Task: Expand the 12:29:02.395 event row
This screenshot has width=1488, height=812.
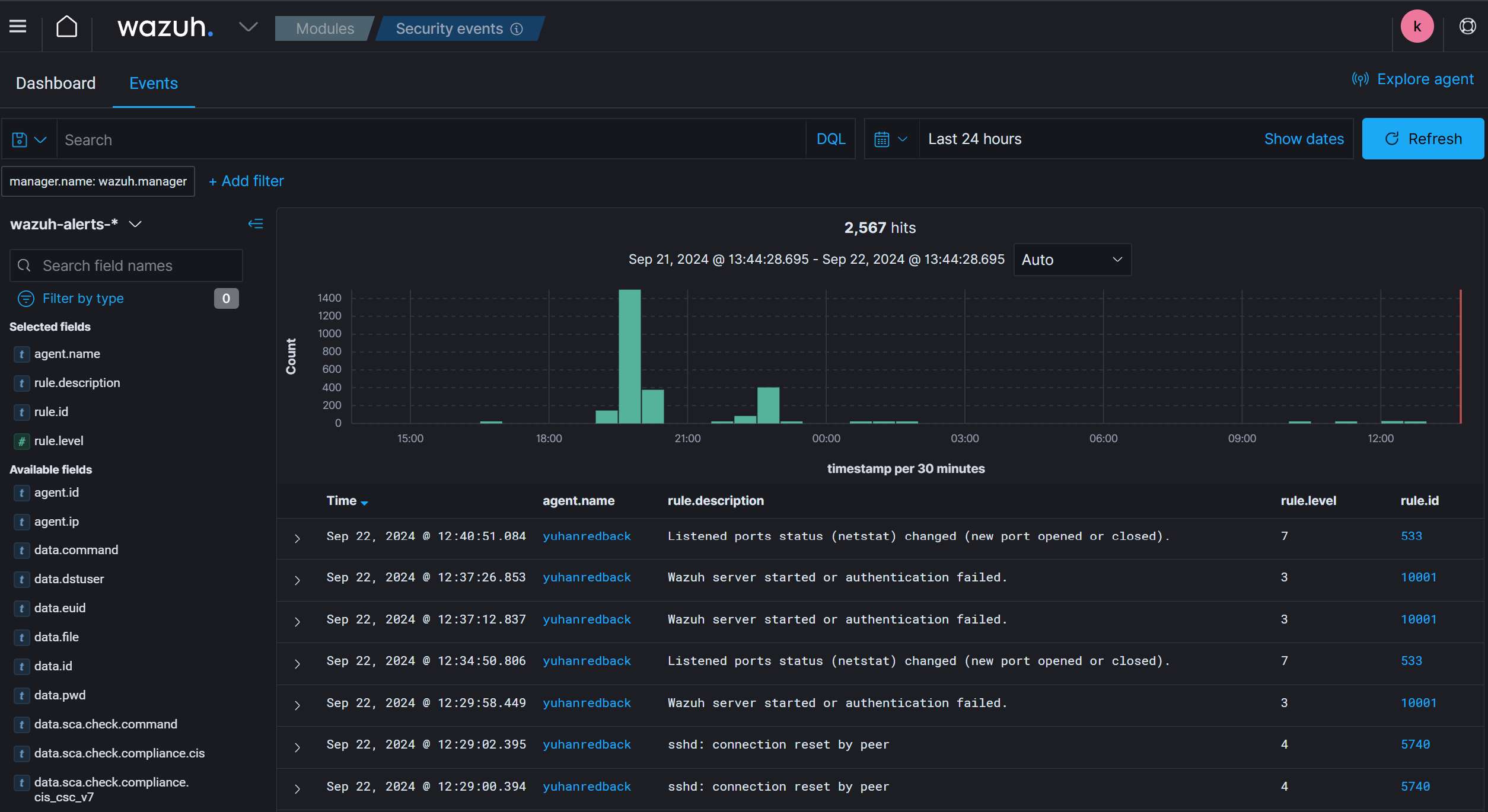Action: pyautogui.click(x=297, y=747)
